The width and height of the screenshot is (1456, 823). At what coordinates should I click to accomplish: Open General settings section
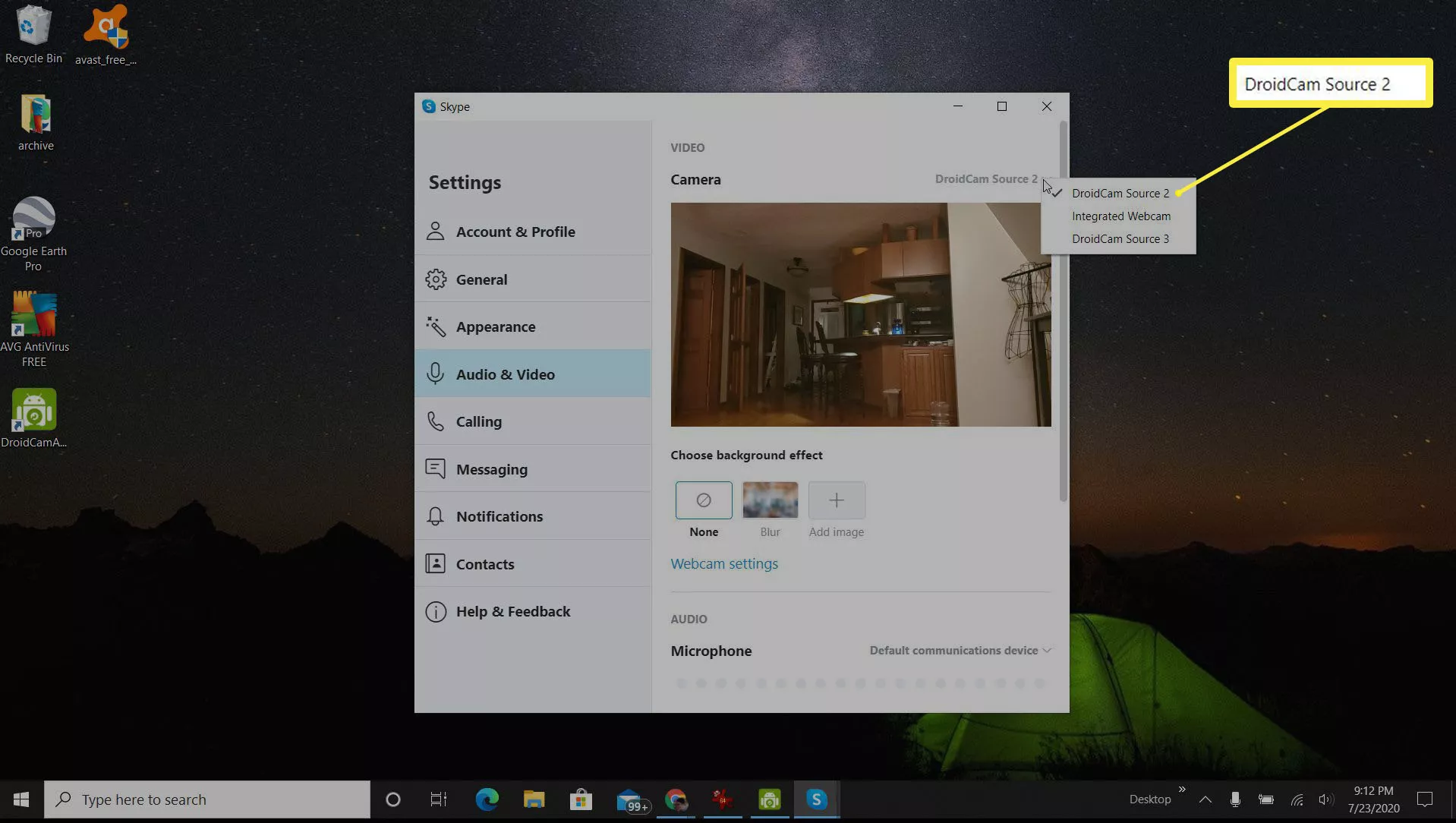point(532,279)
